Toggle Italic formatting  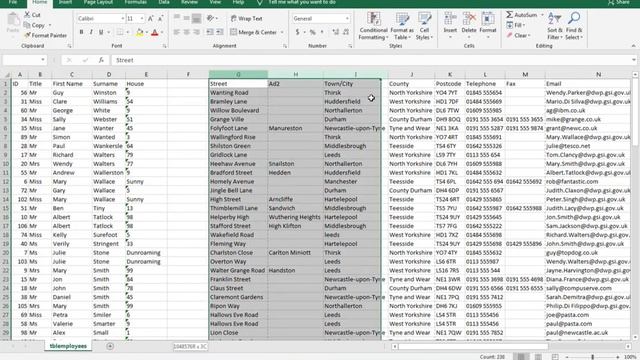click(91, 32)
